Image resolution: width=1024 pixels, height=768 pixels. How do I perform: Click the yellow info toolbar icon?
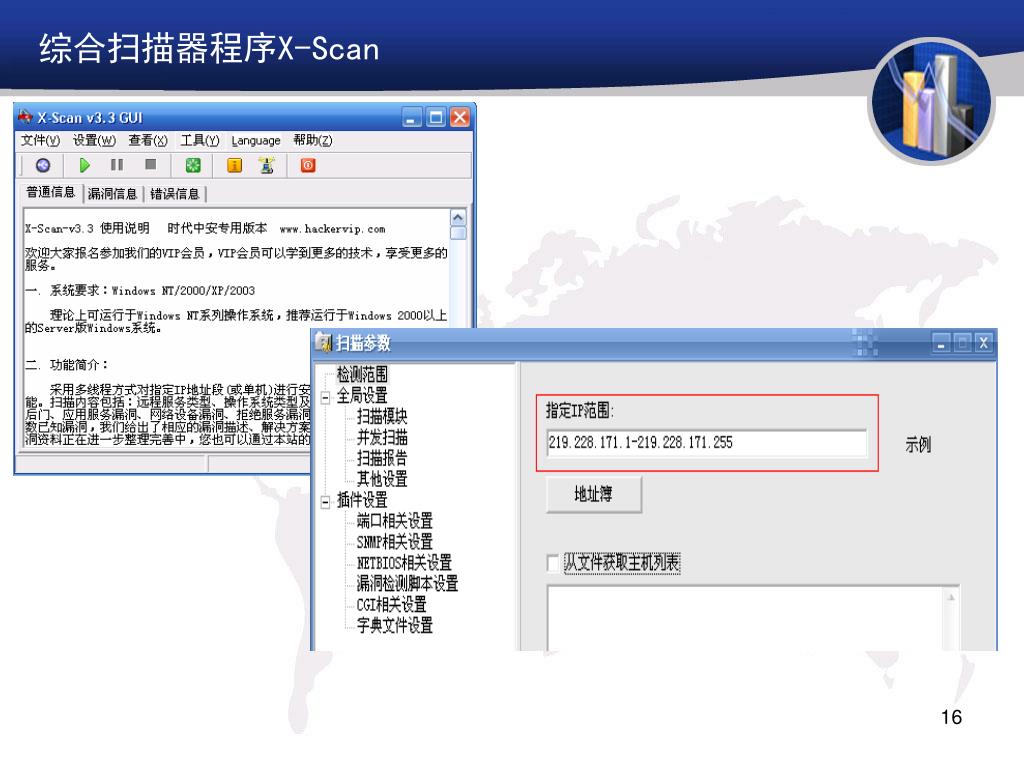tap(234, 165)
